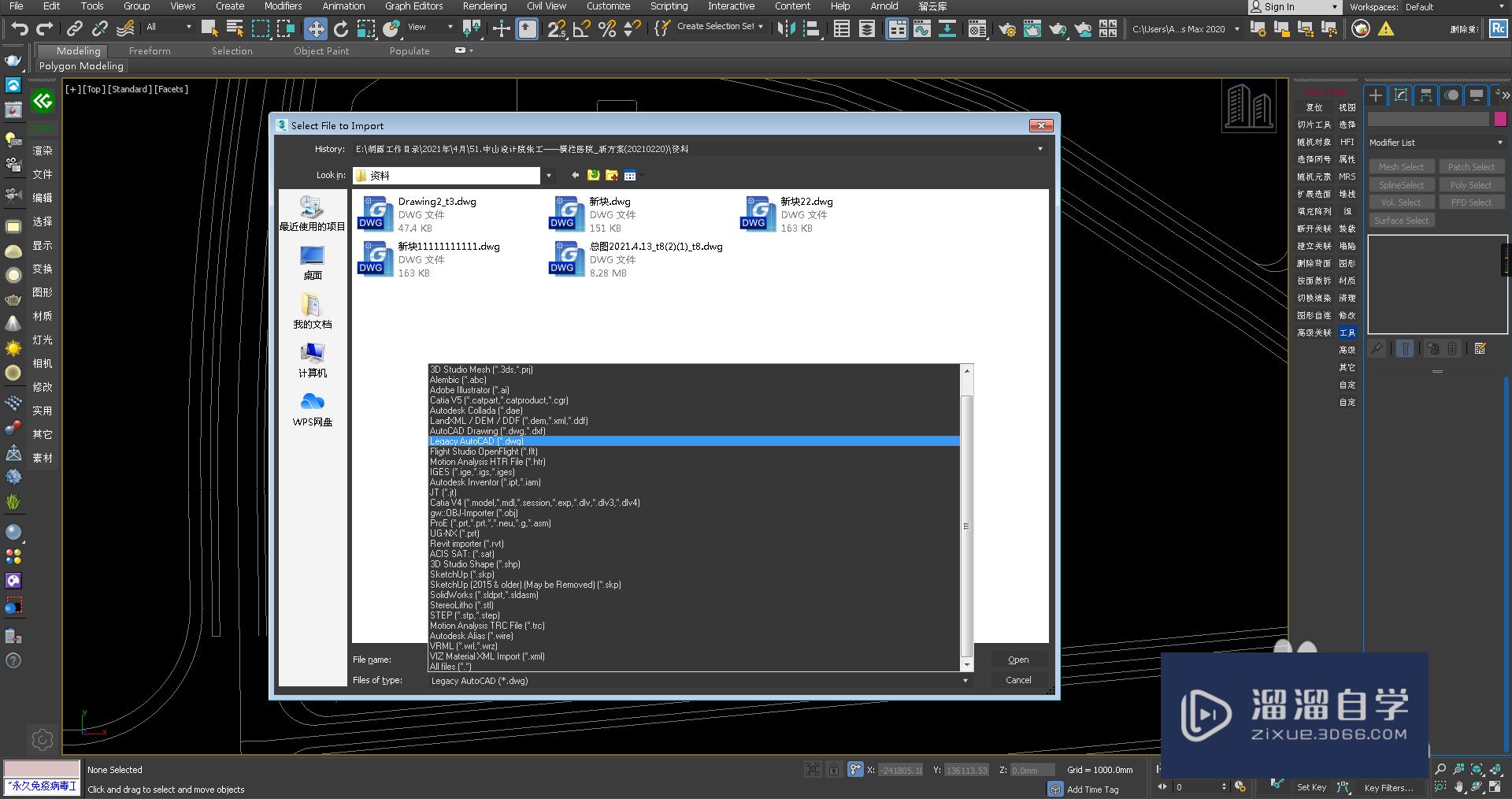Image resolution: width=1512 pixels, height=799 pixels.
Task: Open the selection filter All dropdown
Action: tap(169, 27)
